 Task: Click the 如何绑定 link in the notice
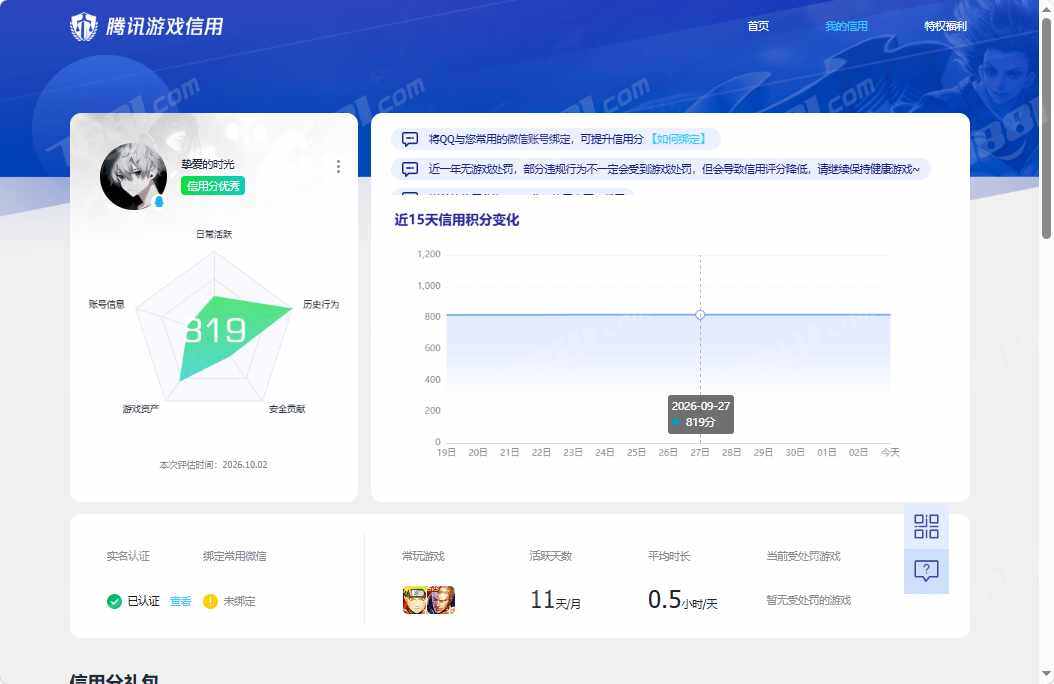pos(678,139)
